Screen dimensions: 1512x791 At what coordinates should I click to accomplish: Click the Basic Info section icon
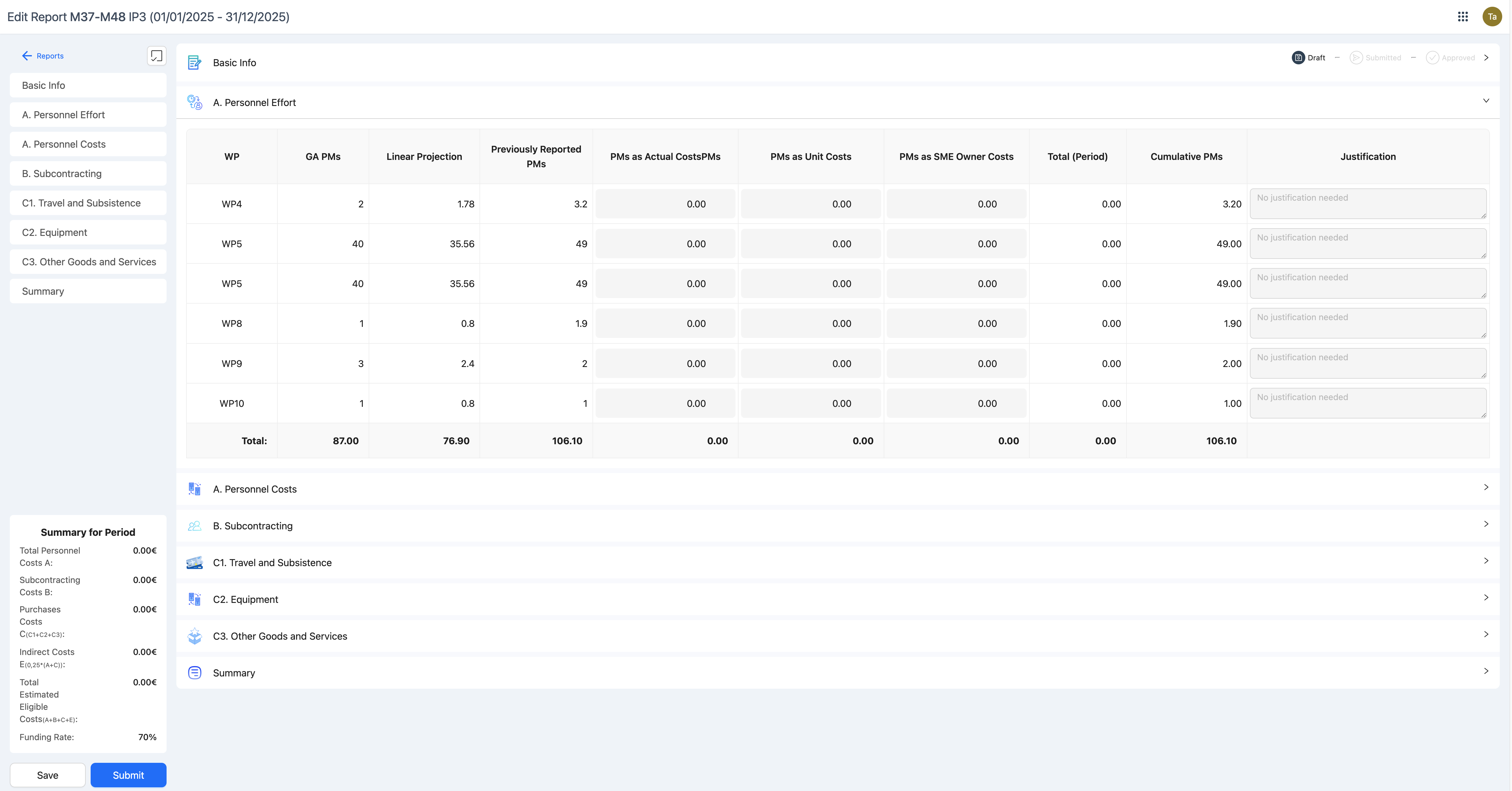tap(194, 62)
